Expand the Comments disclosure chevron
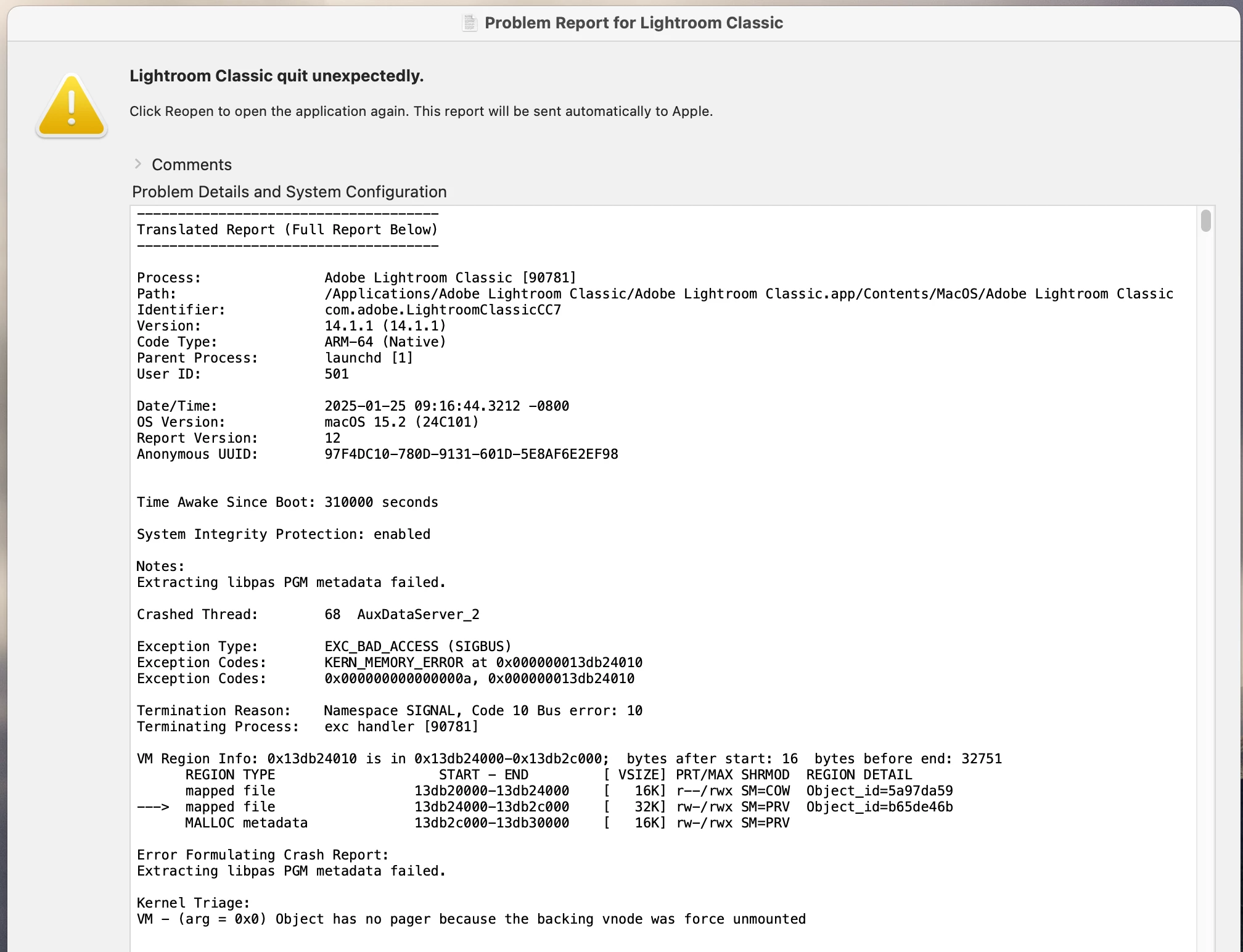The height and width of the screenshot is (952, 1243). click(x=138, y=164)
